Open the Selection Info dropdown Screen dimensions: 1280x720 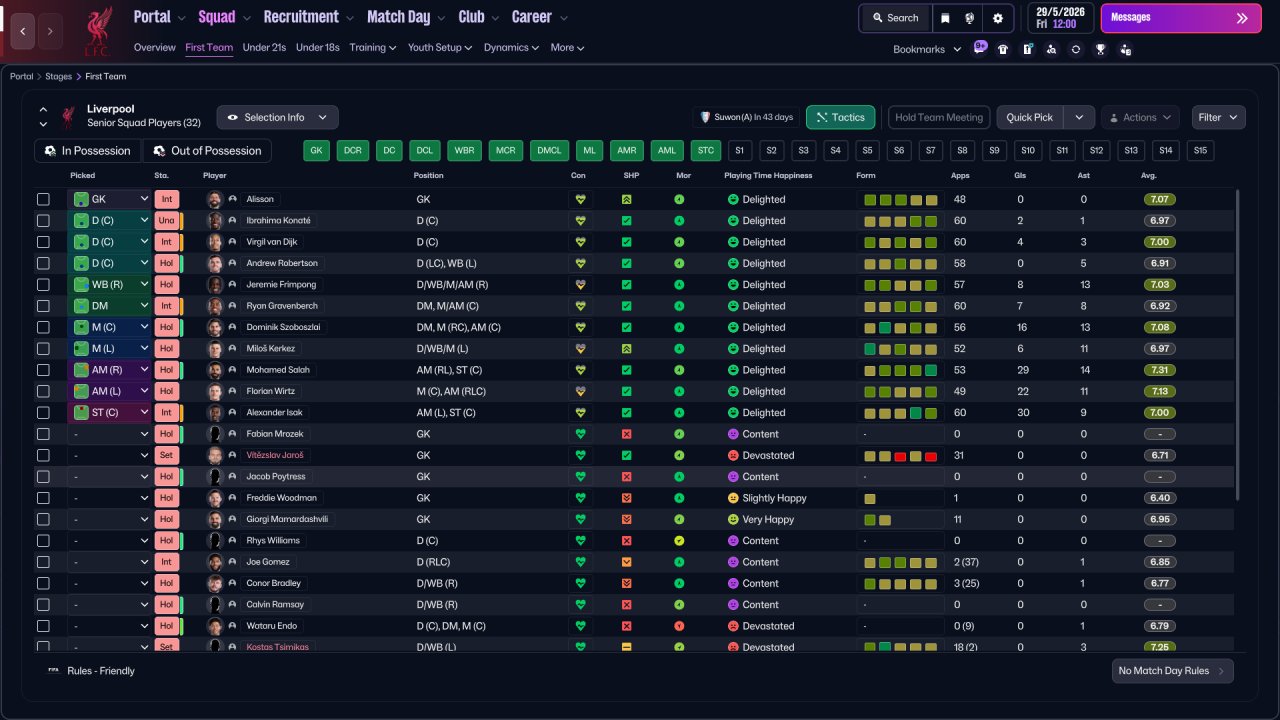tap(277, 117)
